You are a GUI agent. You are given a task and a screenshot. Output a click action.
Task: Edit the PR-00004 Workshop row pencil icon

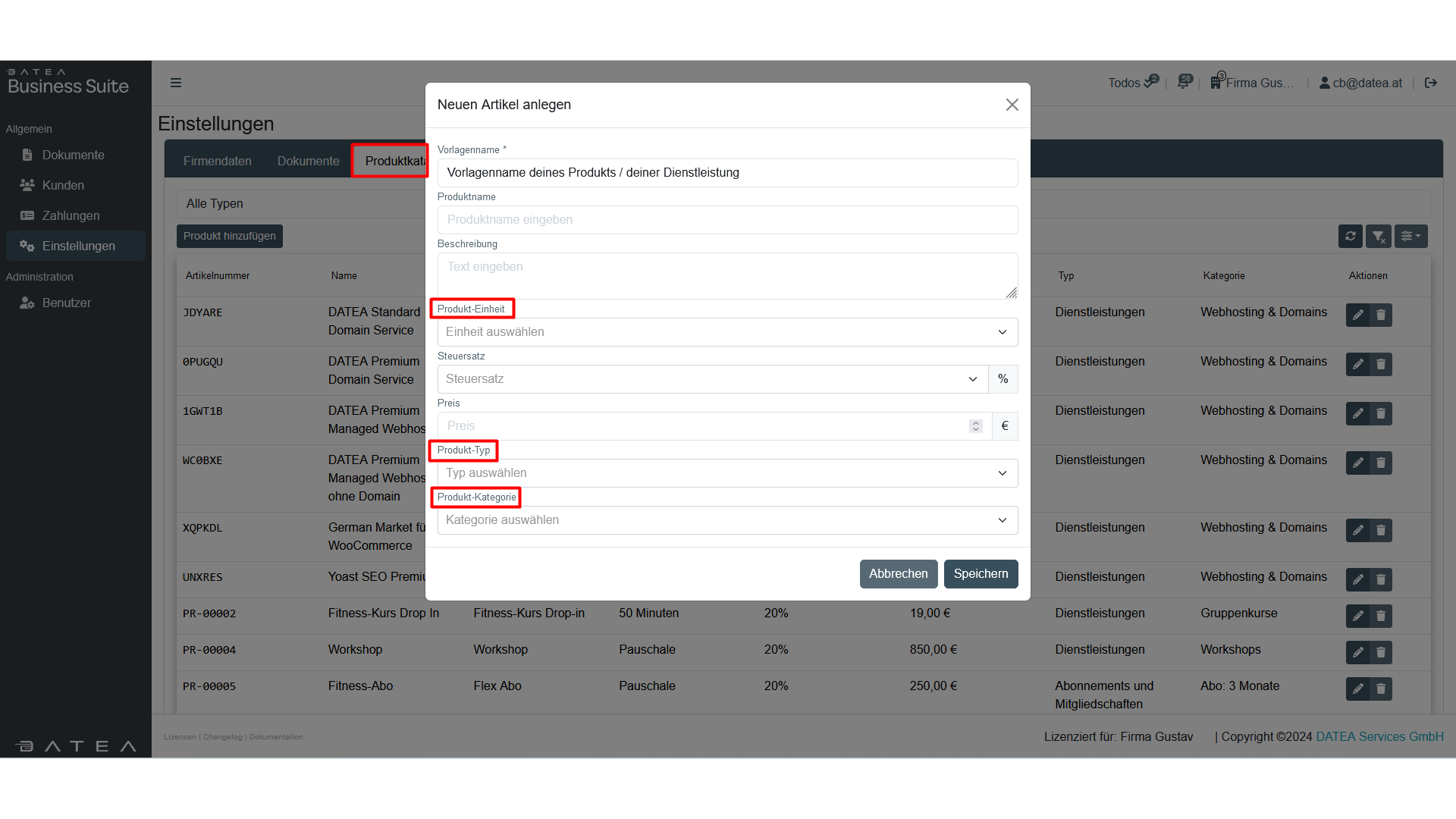1357,652
